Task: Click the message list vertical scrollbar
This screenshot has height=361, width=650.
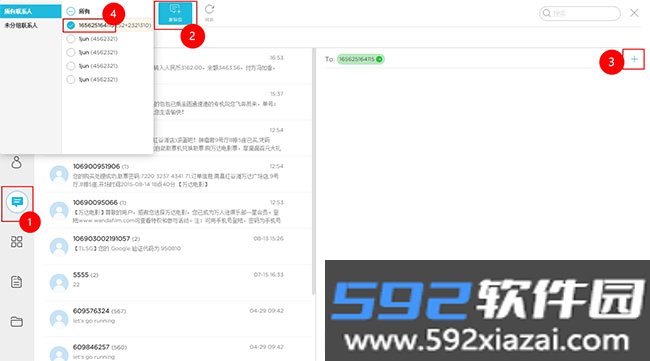Action: point(313,171)
